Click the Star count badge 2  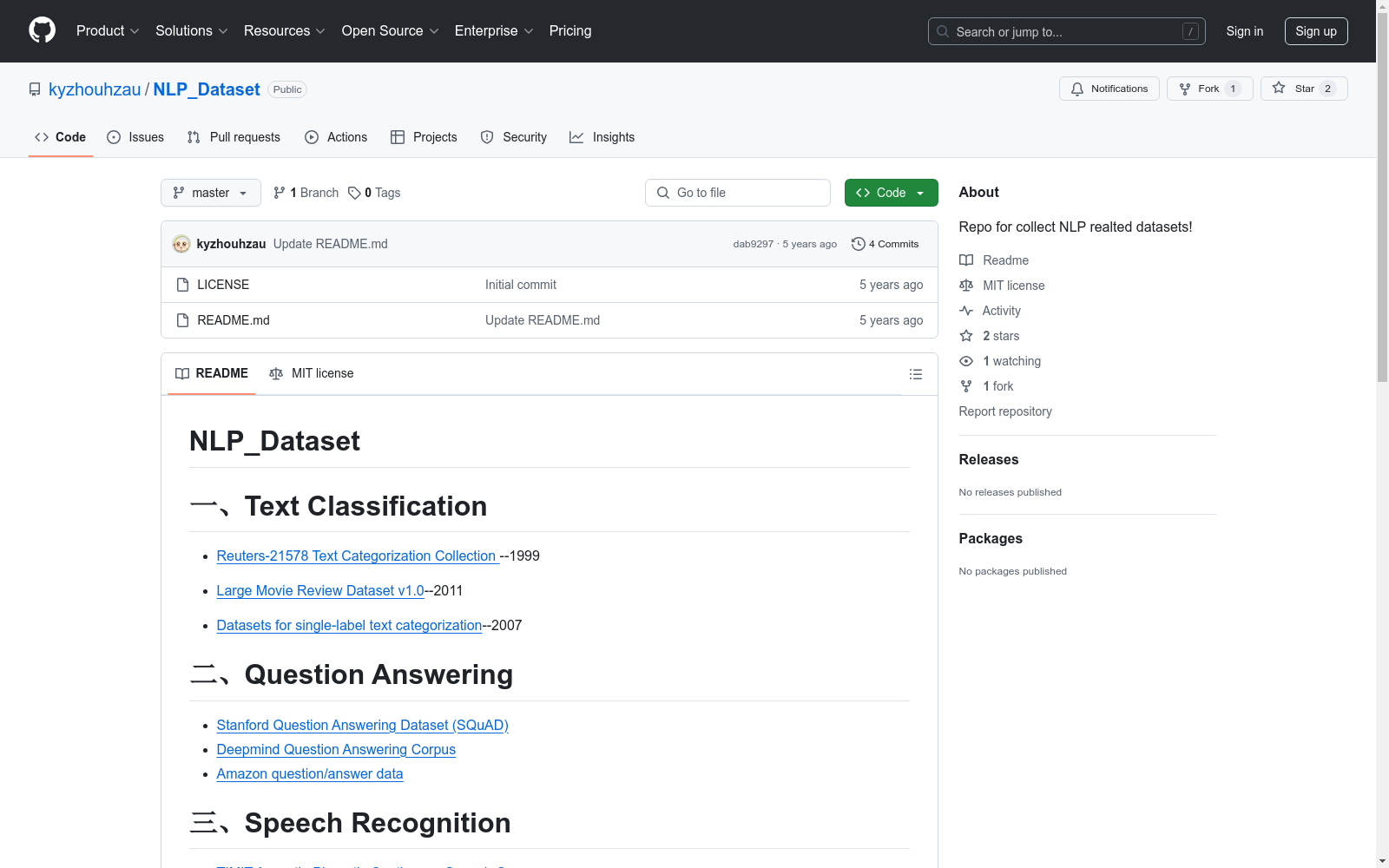[1327, 89]
